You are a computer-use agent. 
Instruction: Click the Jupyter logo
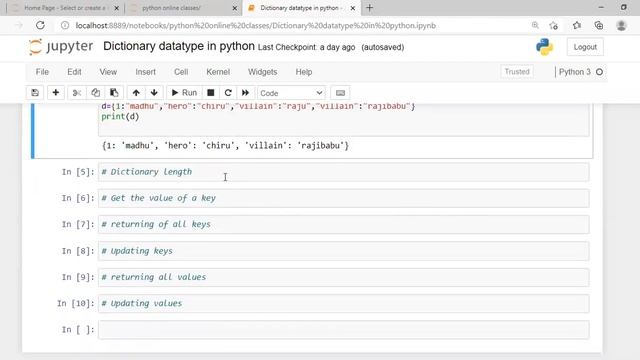pos(61,47)
